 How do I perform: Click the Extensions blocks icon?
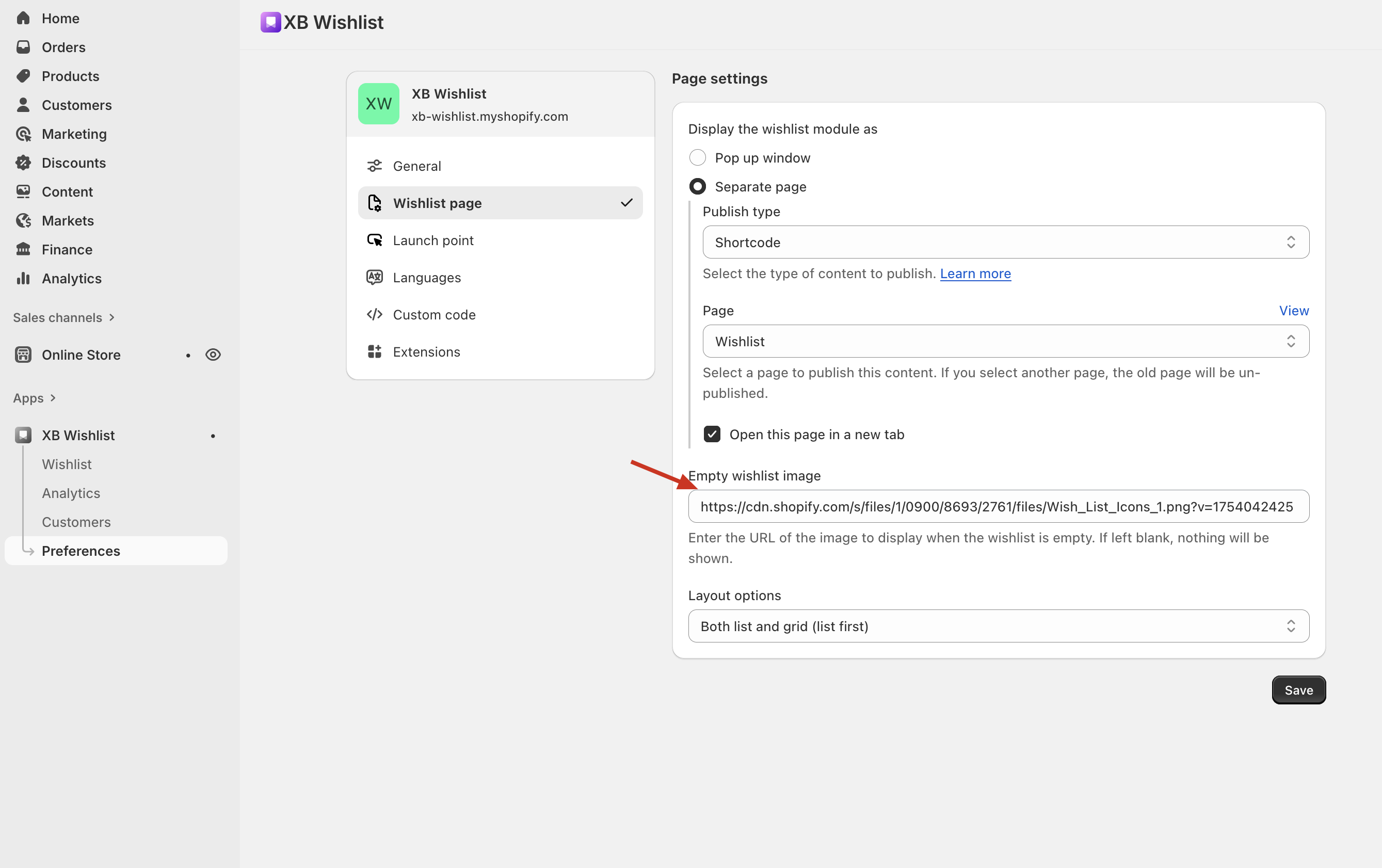375,352
